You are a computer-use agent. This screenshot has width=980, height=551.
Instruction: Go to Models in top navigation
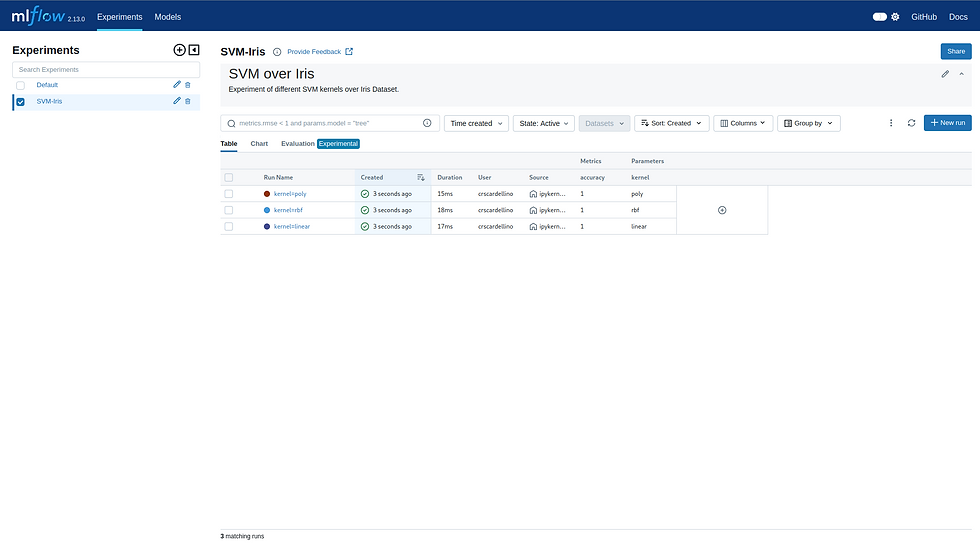[x=168, y=17]
